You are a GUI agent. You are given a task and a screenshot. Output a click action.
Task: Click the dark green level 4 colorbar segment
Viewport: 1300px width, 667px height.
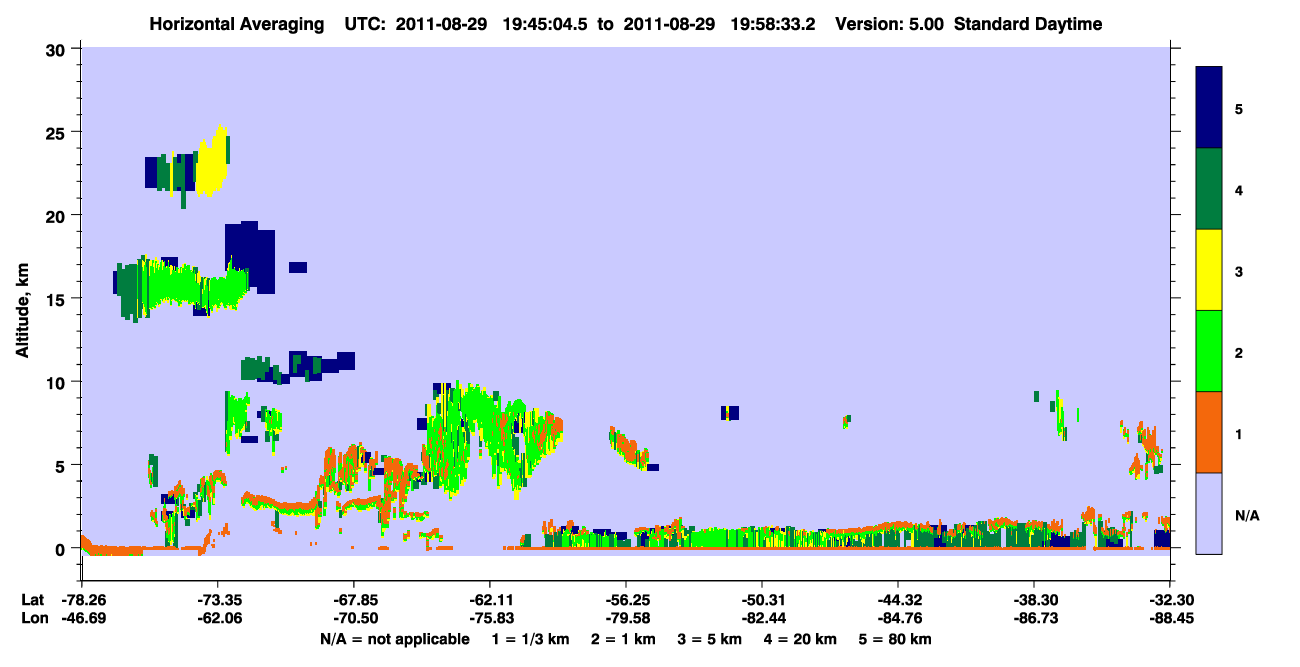click(1209, 189)
